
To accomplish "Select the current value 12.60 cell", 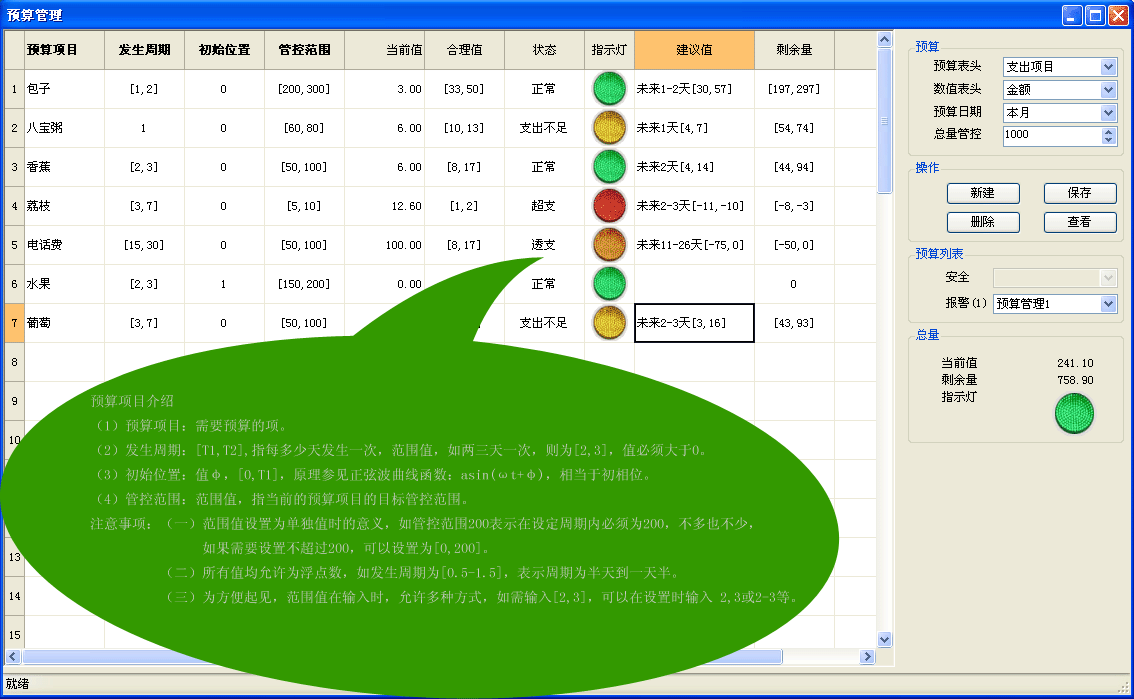I will [x=385, y=206].
